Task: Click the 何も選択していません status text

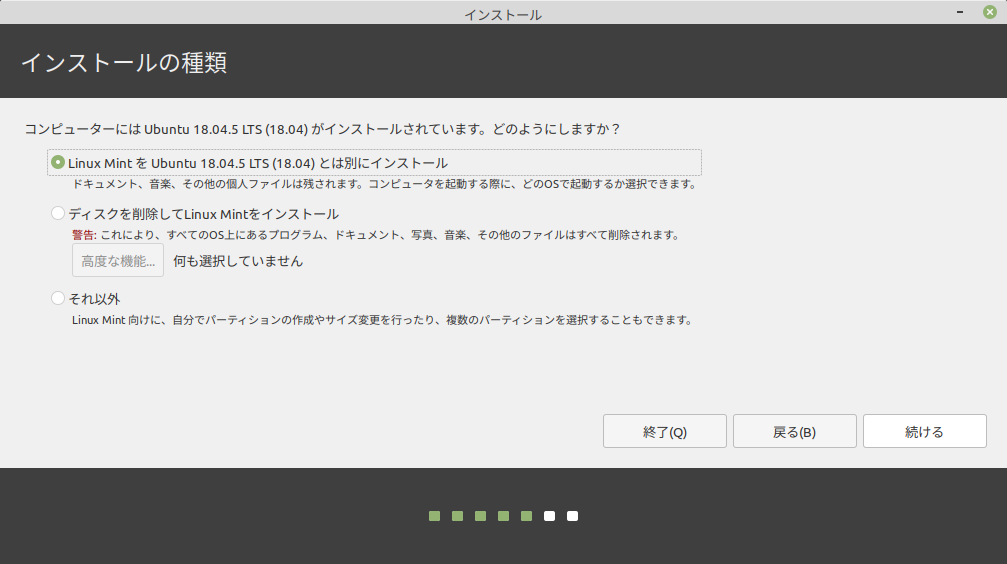Action: [238, 261]
